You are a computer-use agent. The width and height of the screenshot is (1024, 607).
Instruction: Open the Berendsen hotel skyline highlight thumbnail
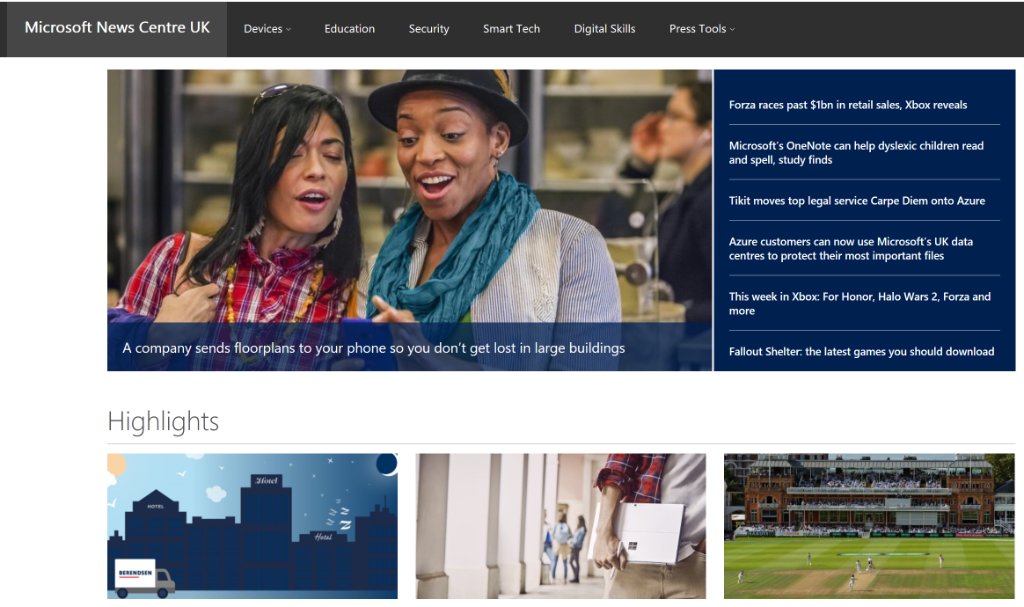pos(252,526)
